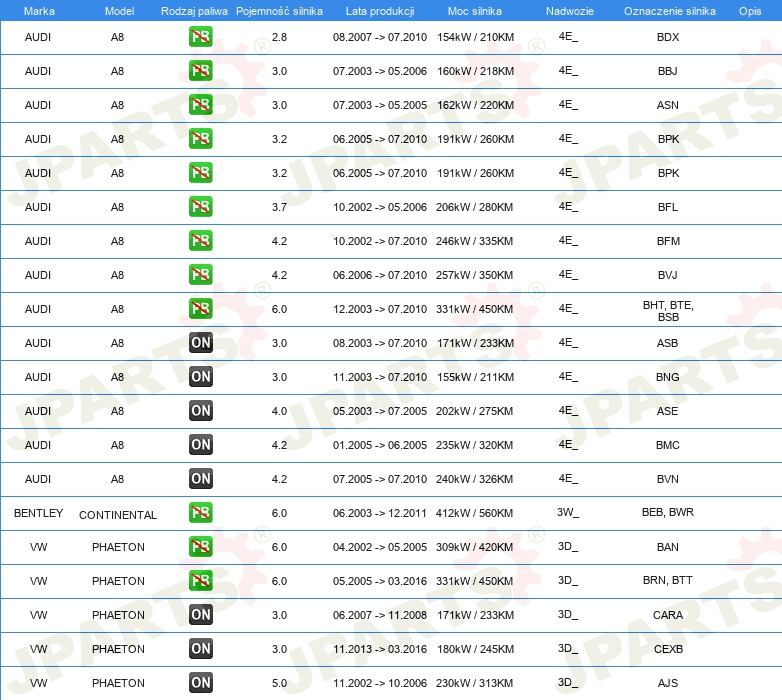Click the Nadwozie column header
This screenshot has width=782, height=700.
click(x=570, y=11)
